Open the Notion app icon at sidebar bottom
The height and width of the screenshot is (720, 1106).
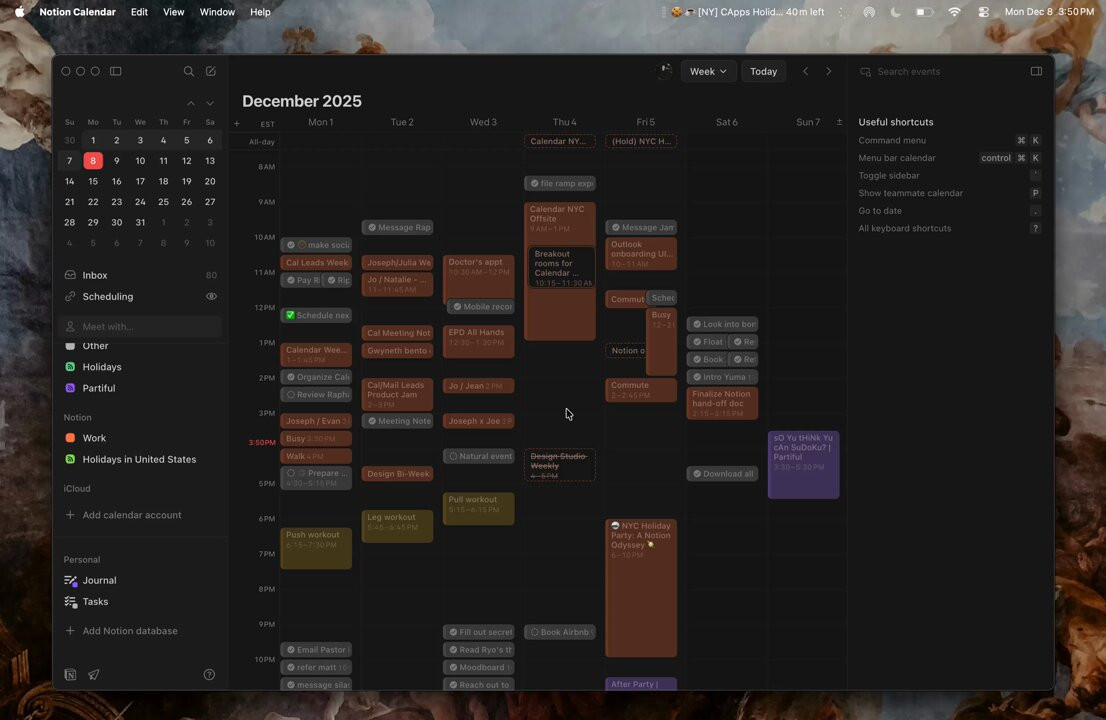click(71, 675)
